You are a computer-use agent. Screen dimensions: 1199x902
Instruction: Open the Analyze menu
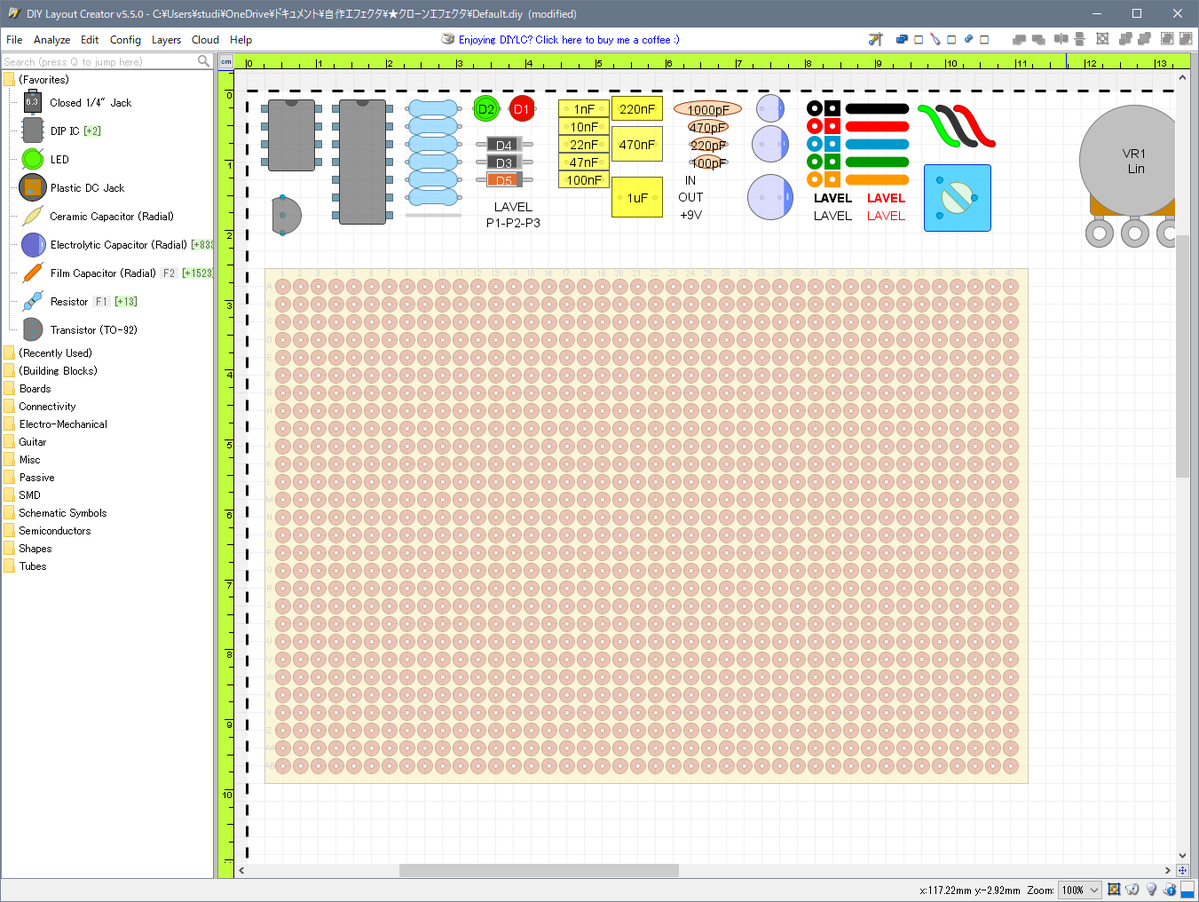52,40
